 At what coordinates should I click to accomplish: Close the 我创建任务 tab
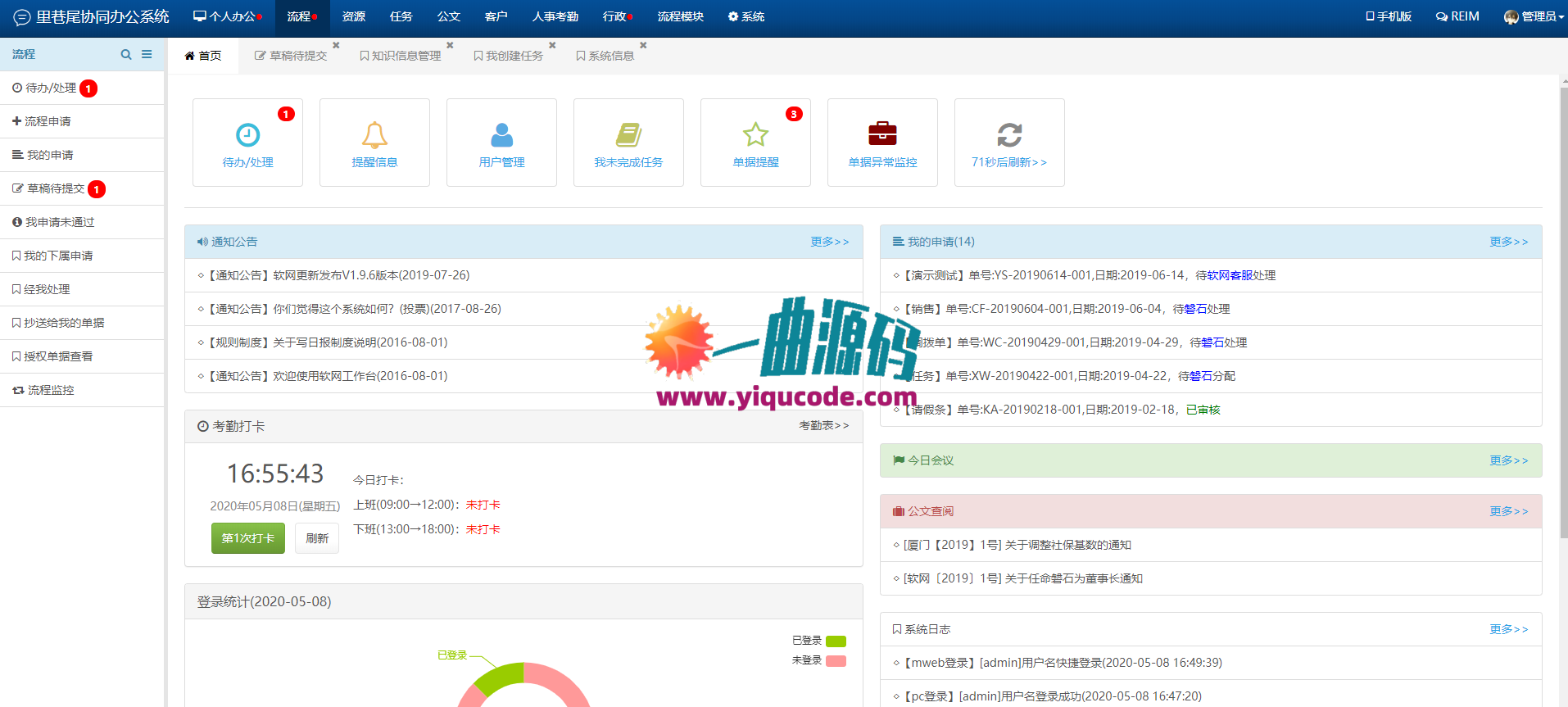[x=552, y=45]
